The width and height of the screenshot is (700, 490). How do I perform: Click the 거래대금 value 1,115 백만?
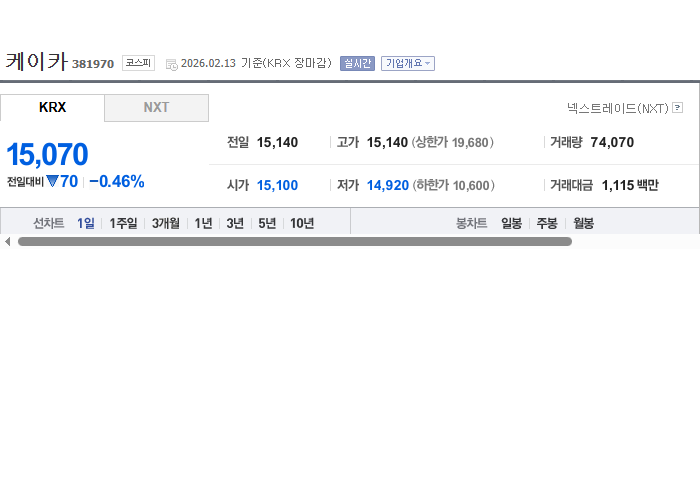click(630, 185)
